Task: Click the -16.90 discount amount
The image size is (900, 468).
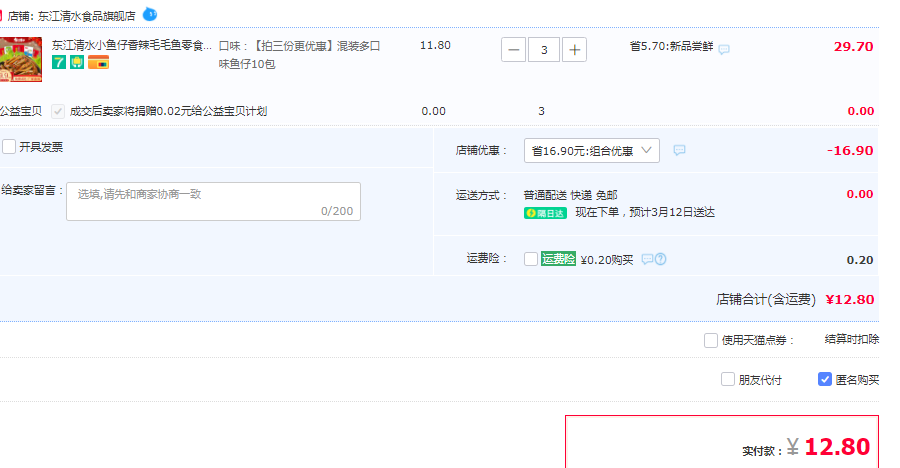Action: pyautogui.click(x=850, y=150)
